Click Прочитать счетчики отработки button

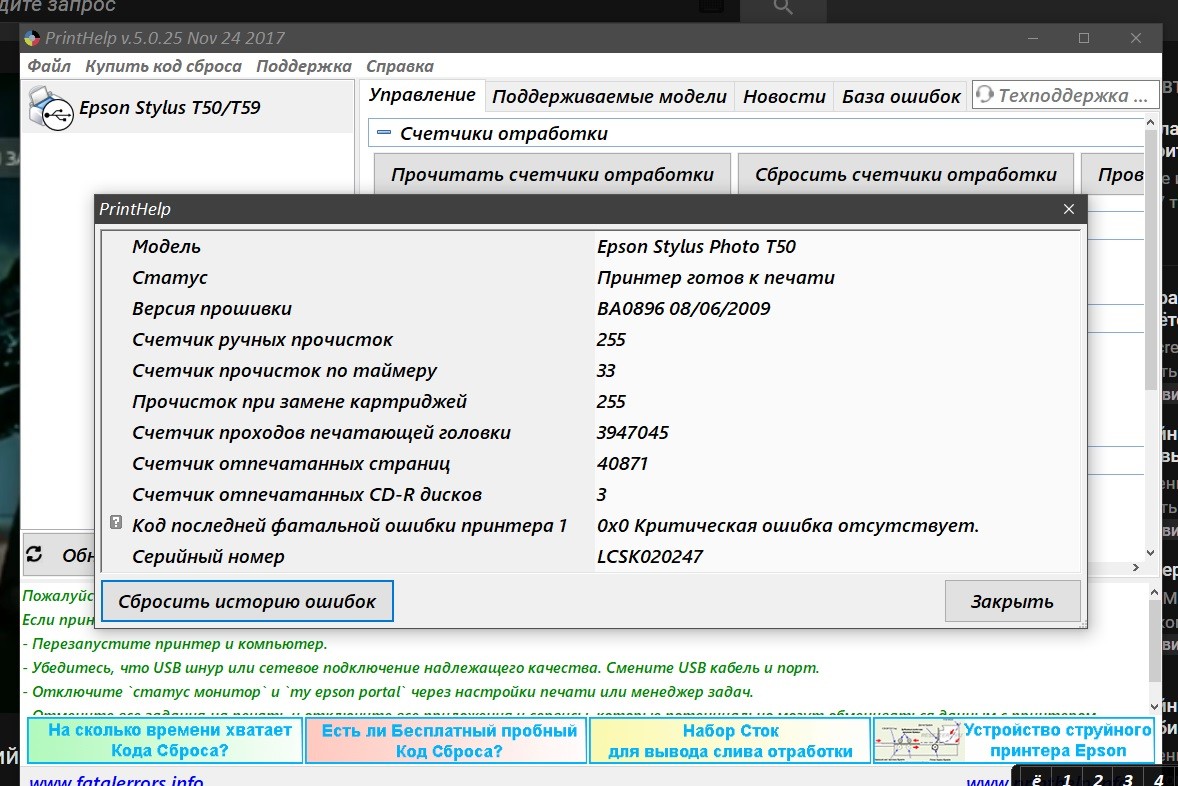[x=552, y=174]
